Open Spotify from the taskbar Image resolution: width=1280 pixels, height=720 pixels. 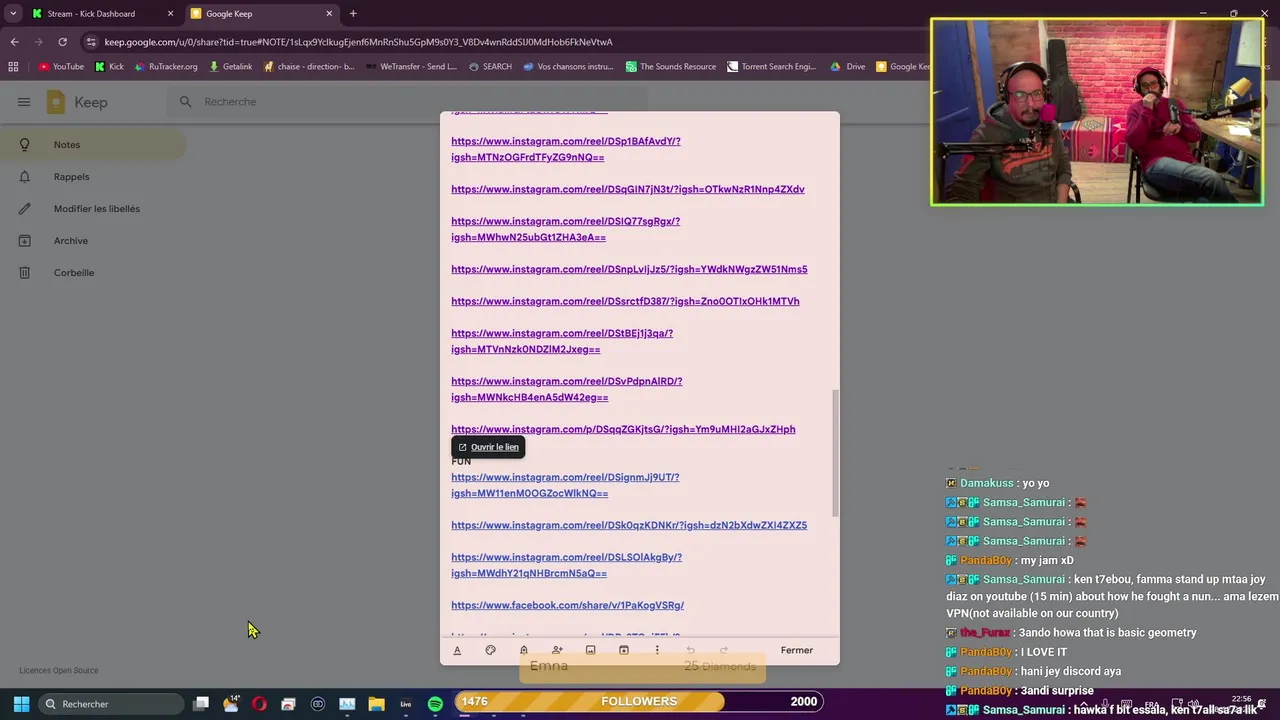tap(435, 704)
